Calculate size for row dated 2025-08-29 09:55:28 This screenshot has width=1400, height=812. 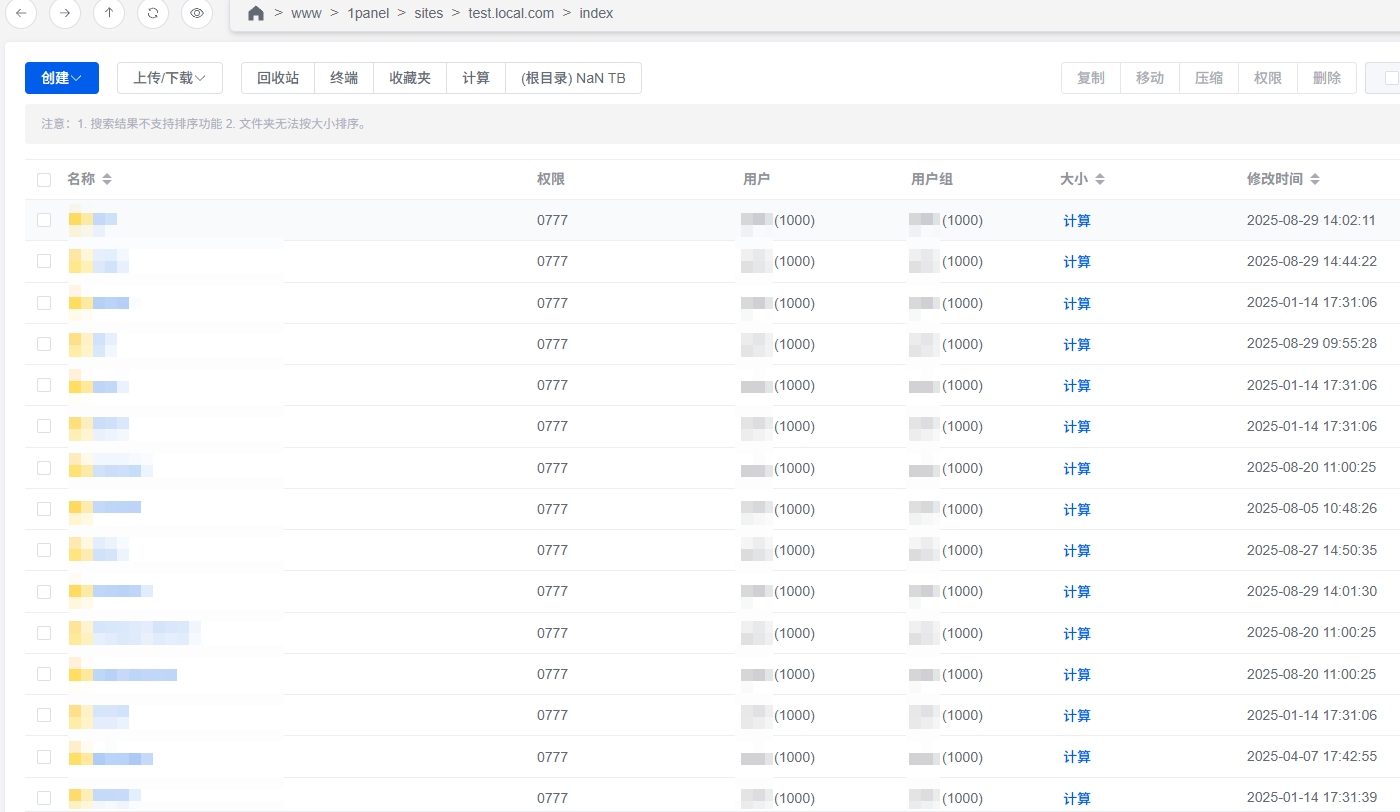tap(1077, 345)
